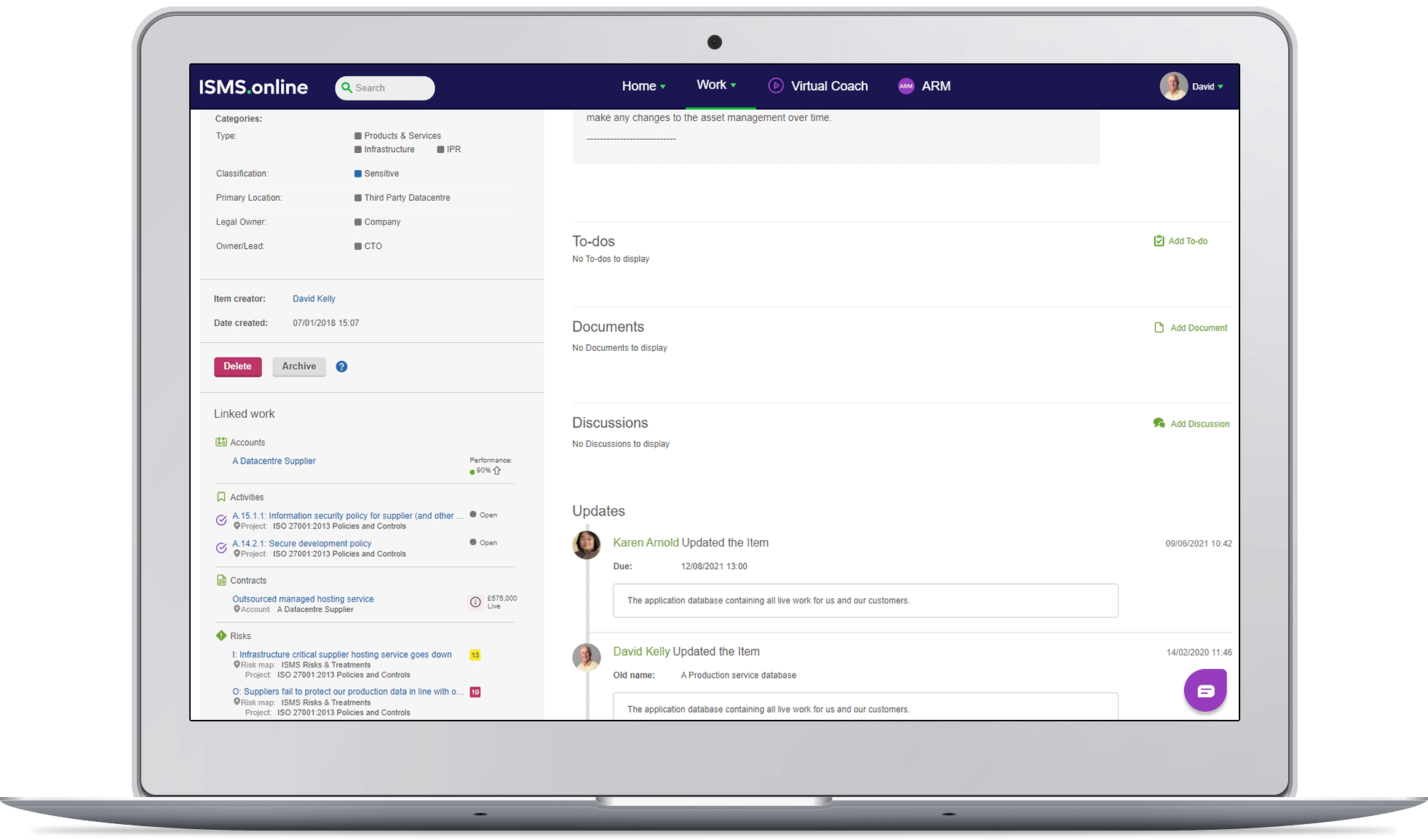Open the Virtual Coach menu item
This screenshot has width=1428, height=840.
pyautogui.click(x=829, y=86)
